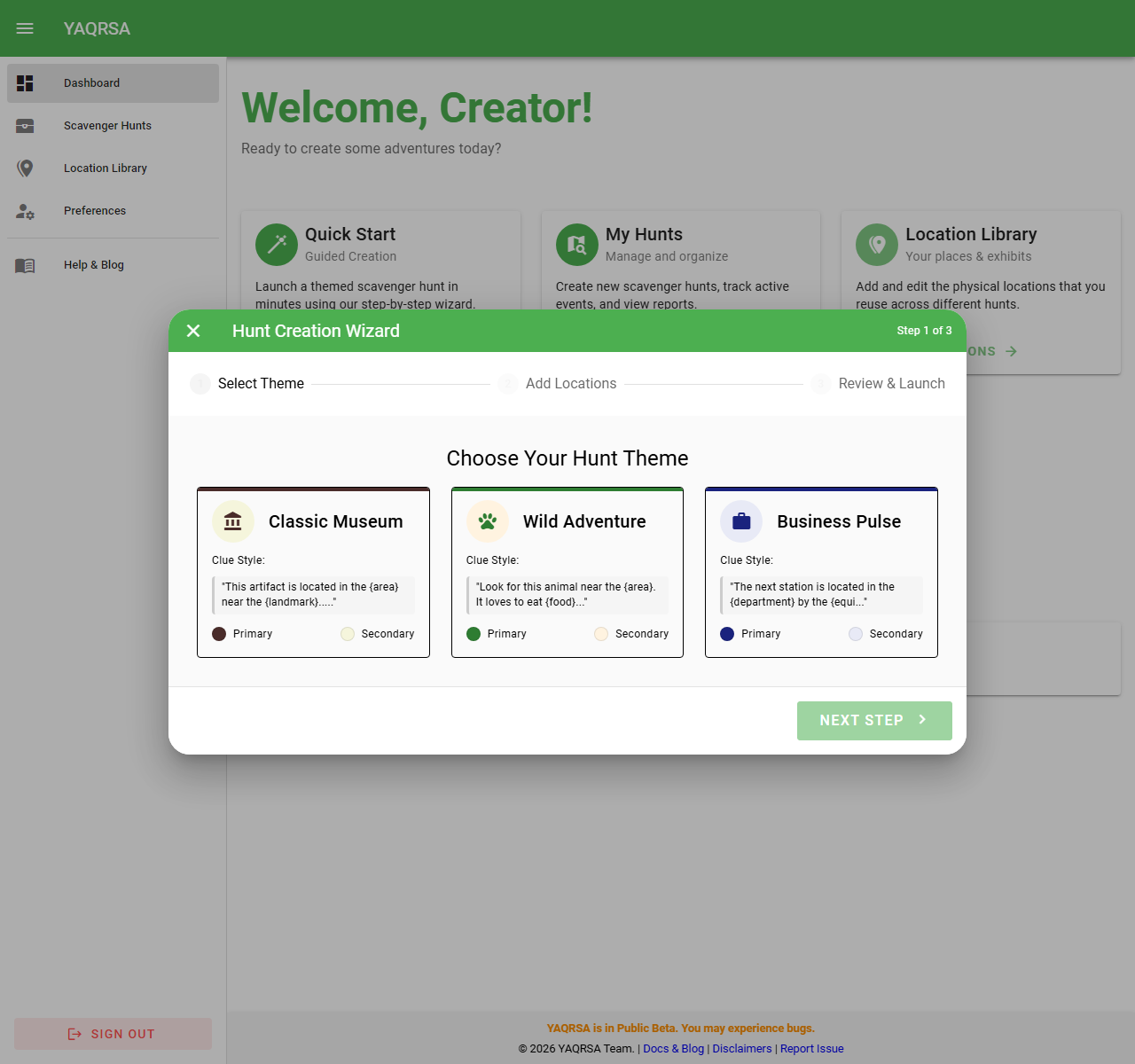
Task: Select the Review & Launch wizard step
Action: [x=878, y=384]
